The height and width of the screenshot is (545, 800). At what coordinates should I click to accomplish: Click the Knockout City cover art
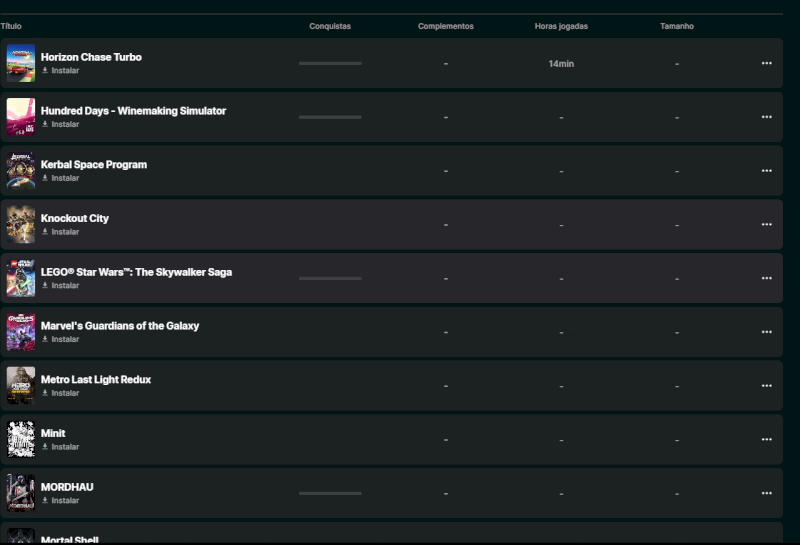tap(20, 225)
